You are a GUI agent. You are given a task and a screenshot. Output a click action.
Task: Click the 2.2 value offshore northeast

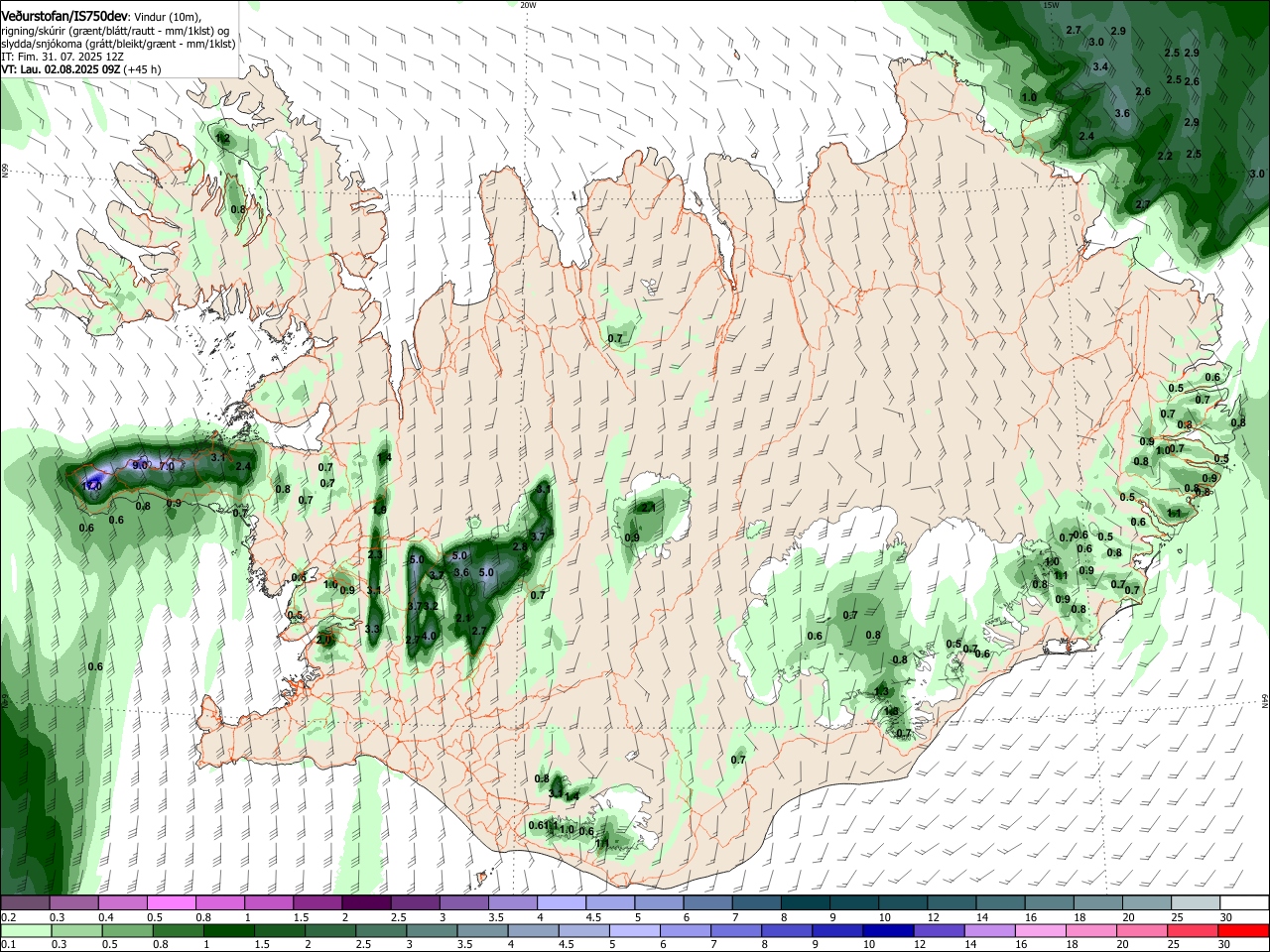(1165, 157)
